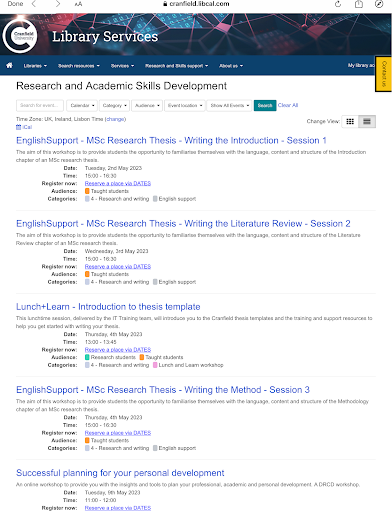Click Research students swatch in Lunch+Learn event
The width and height of the screenshot is (392, 512).
87,357
